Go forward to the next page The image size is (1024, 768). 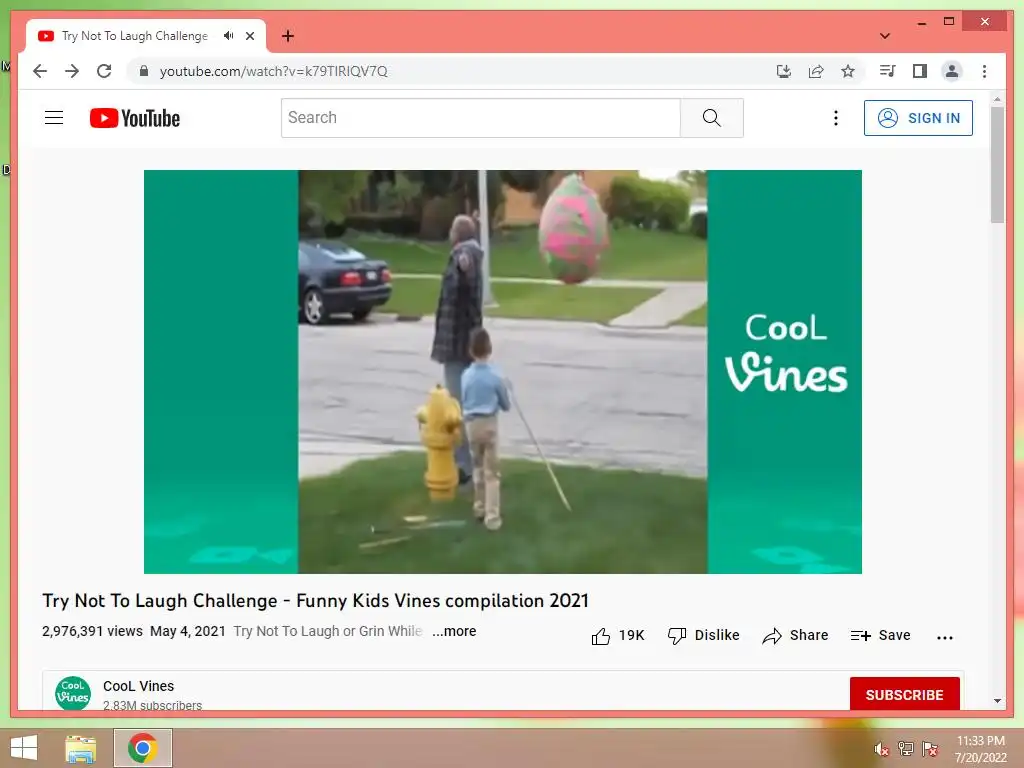[x=72, y=71]
